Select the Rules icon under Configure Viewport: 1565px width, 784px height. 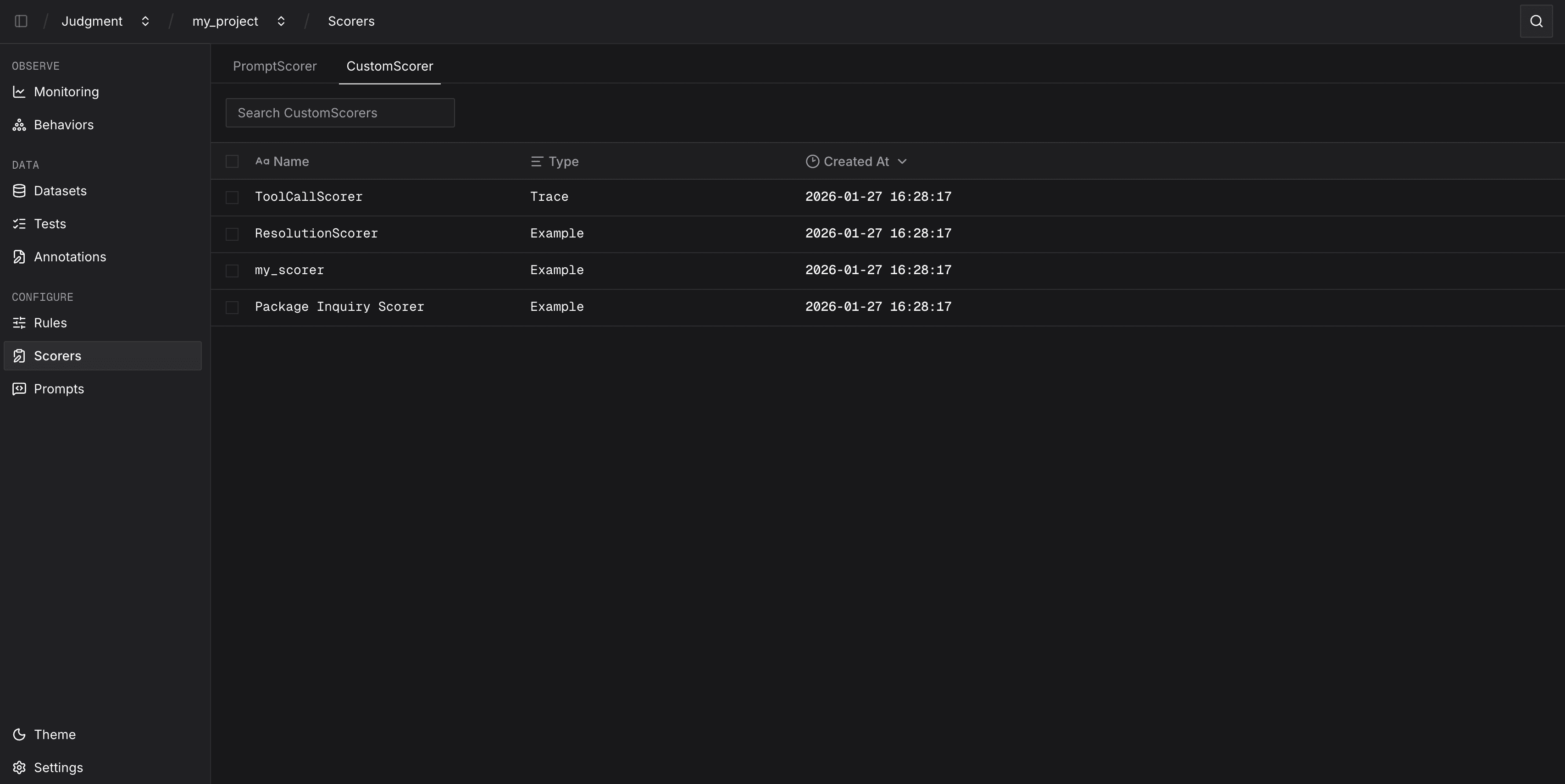coord(19,323)
